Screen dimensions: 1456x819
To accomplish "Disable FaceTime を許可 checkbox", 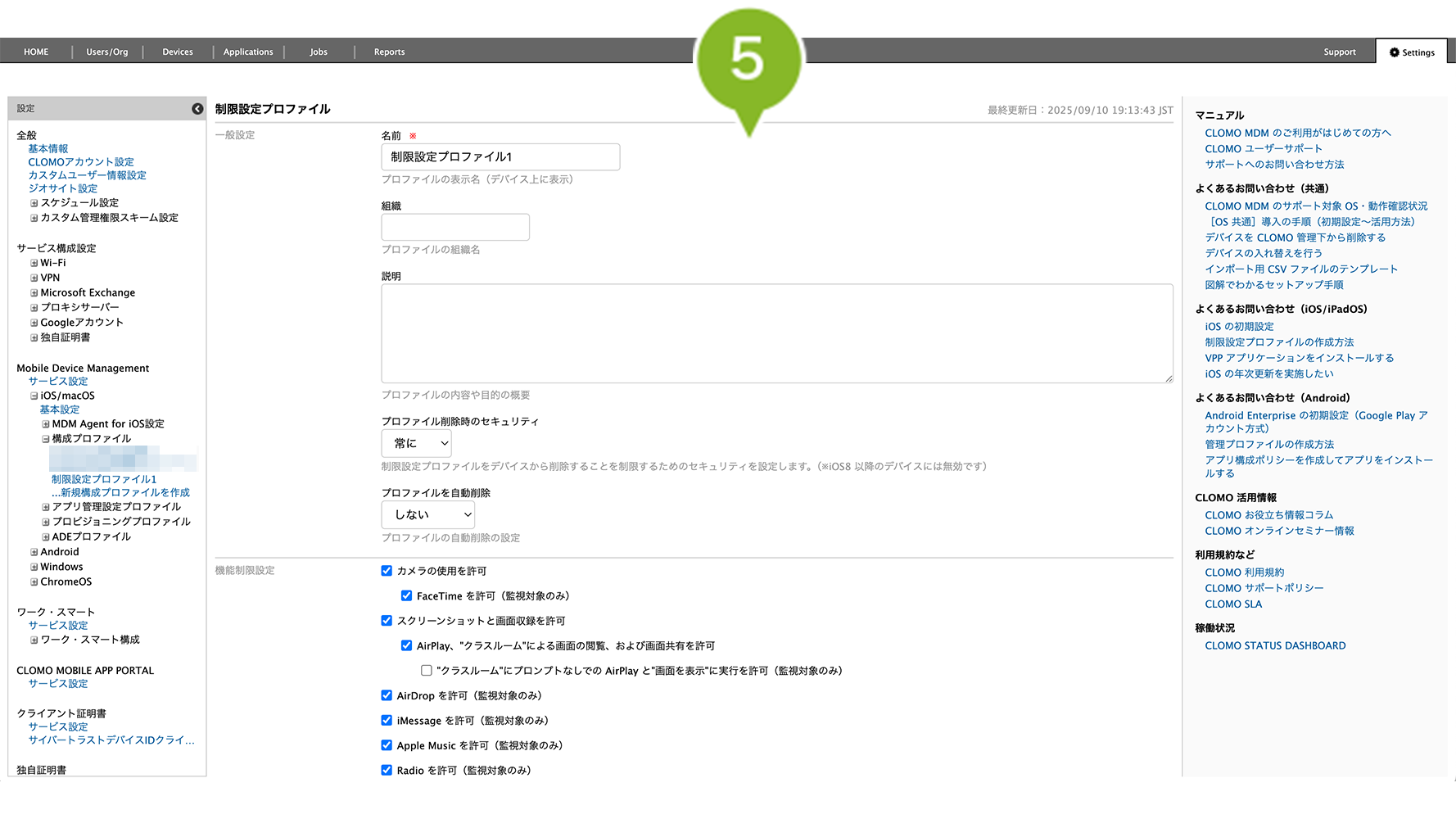I will point(406,596).
